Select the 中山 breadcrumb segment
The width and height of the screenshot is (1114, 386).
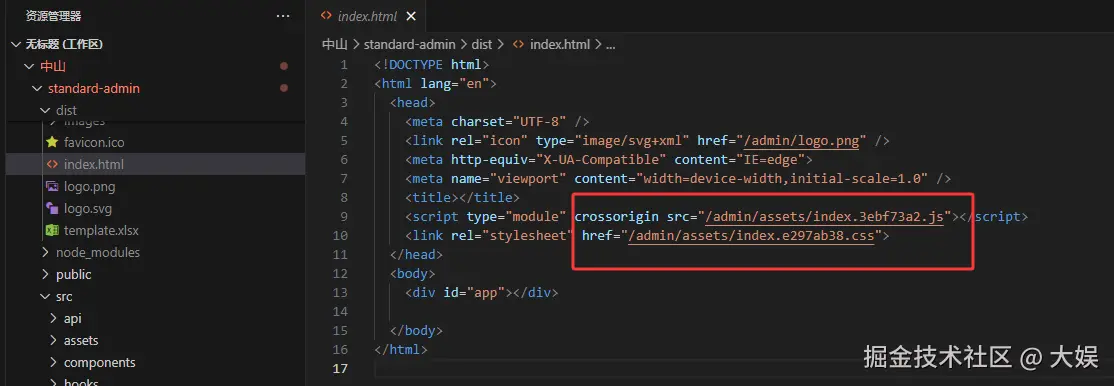(335, 44)
